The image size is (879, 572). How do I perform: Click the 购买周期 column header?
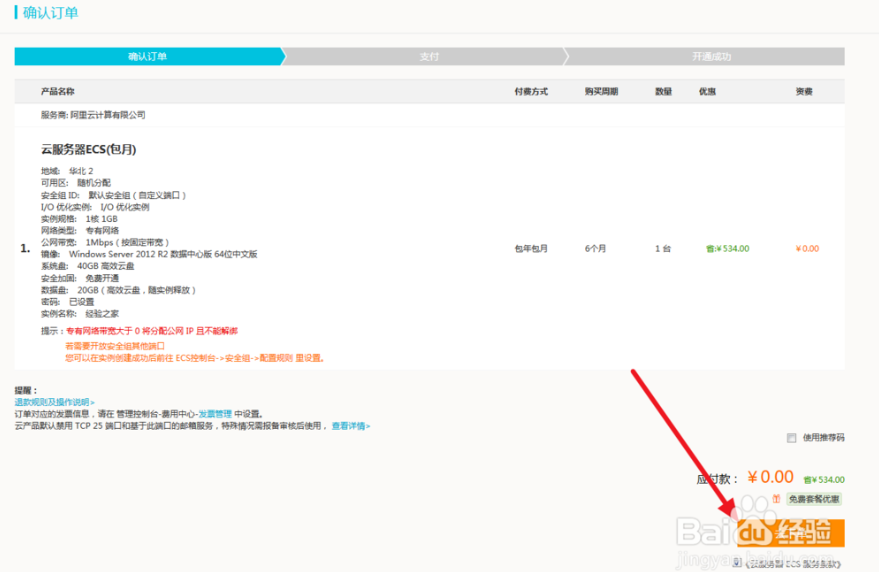pos(601,91)
